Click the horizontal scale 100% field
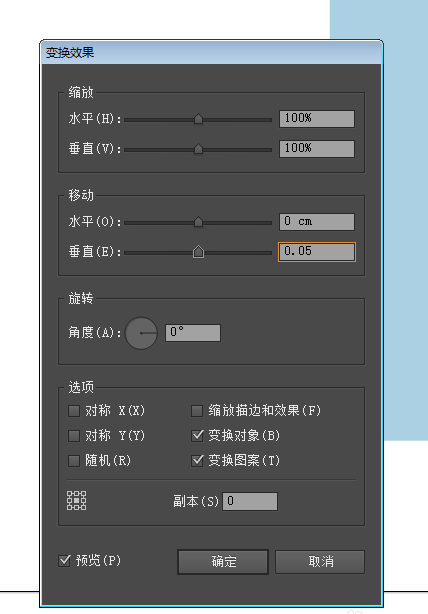 click(317, 119)
